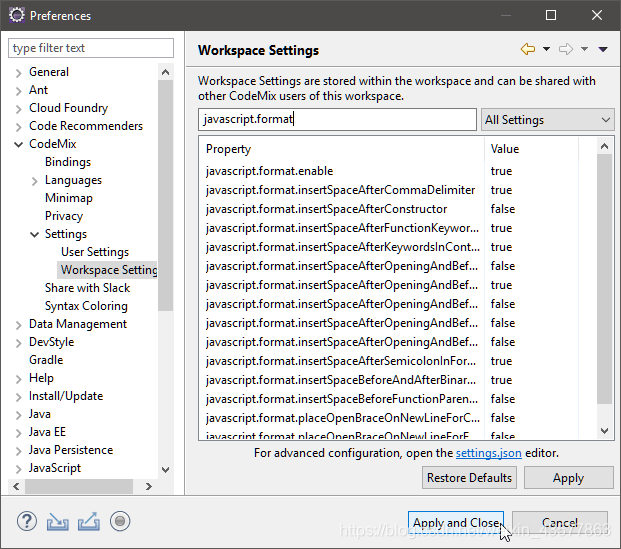Click the tree scroll up arrow
Screen dimensions: 621x549
pyautogui.click(x=166, y=72)
